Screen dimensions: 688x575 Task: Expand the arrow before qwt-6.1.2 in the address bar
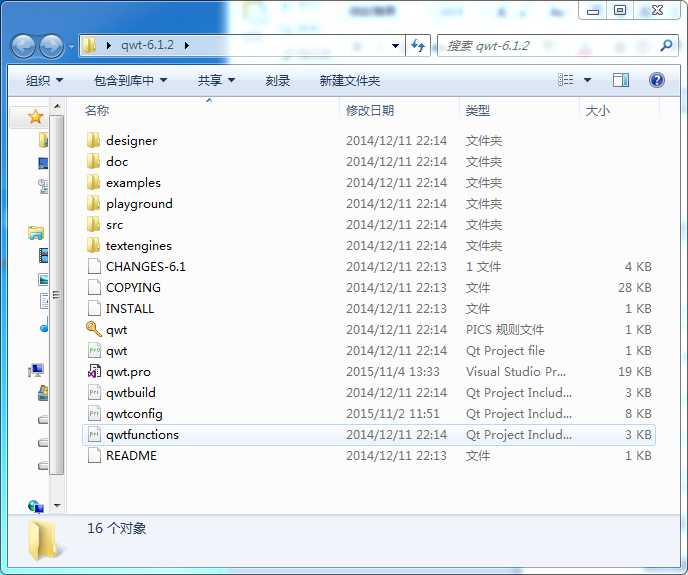click(108, 45)
